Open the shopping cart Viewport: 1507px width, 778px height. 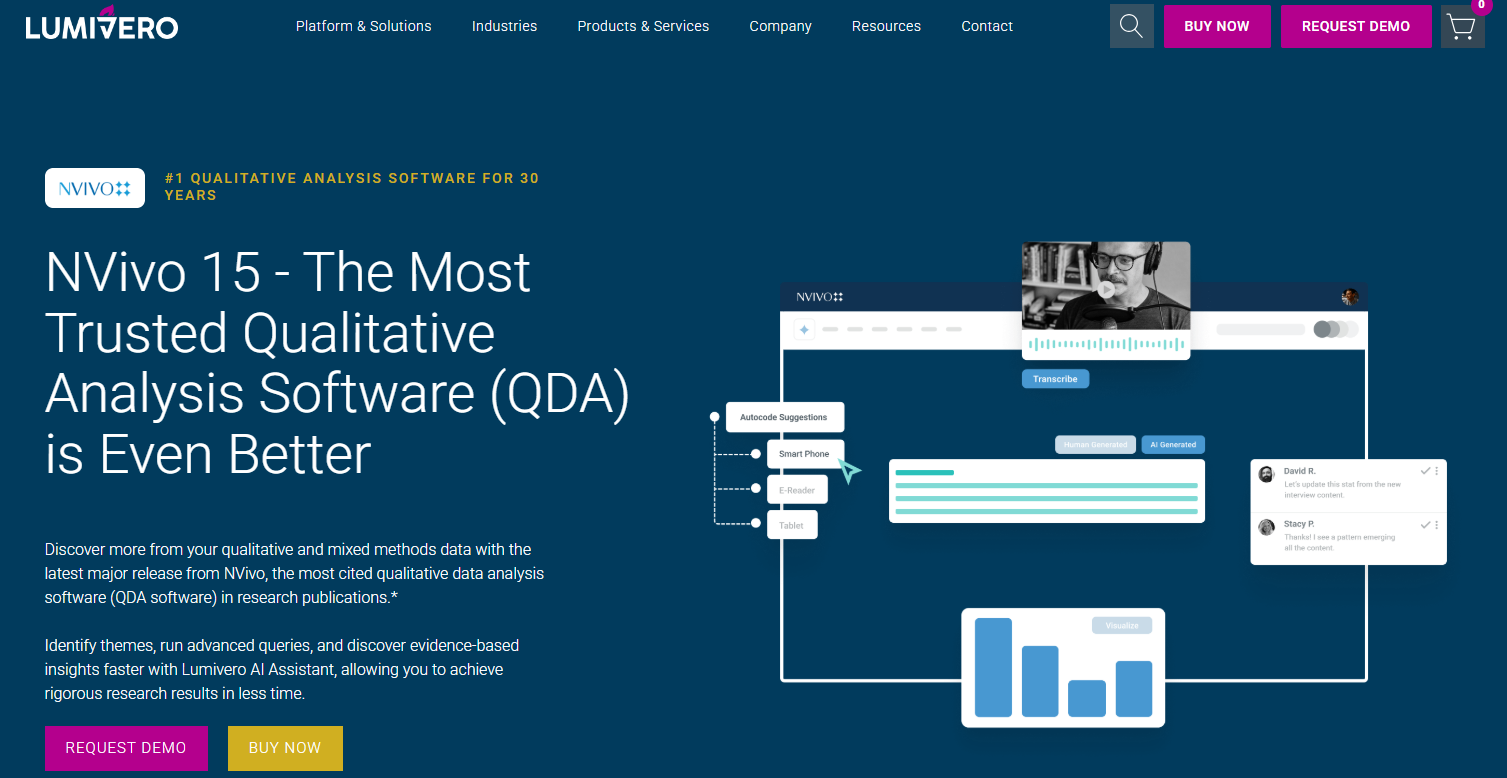(x=1462, y=27)
